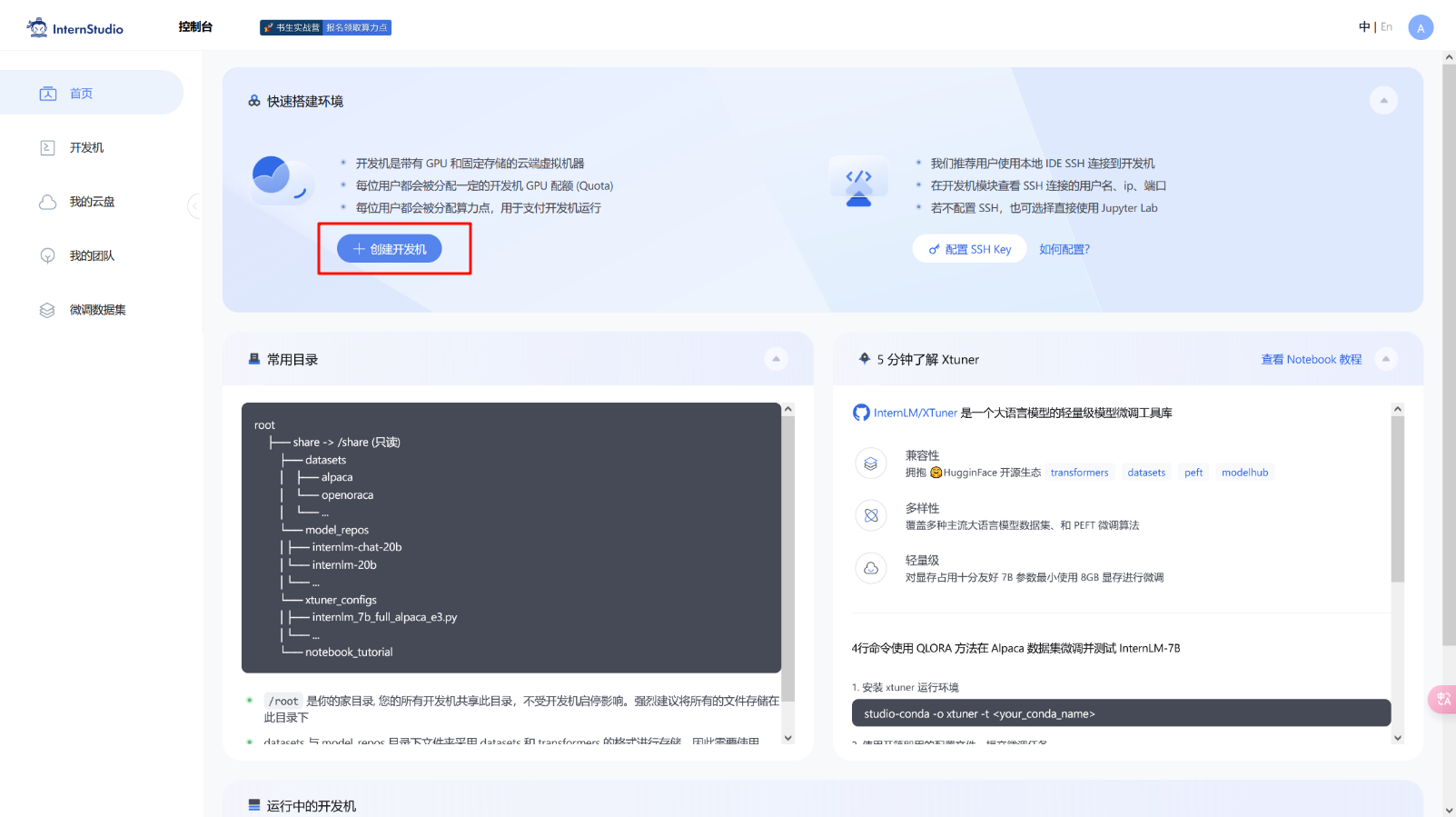Click the 配置 SSH Key button
Viewport: 1456px width, 817px height.
pyautogui.click(x=969, y=249)
